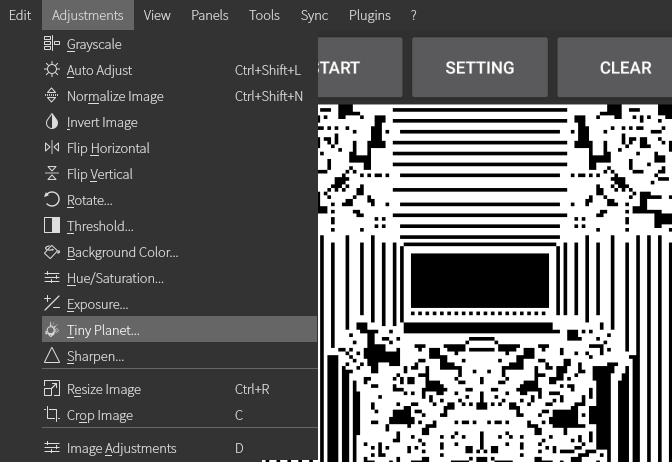This screenshot has width=672, height=462.
Task: Click the Rotate circular arrow icon
Action: 52,200
